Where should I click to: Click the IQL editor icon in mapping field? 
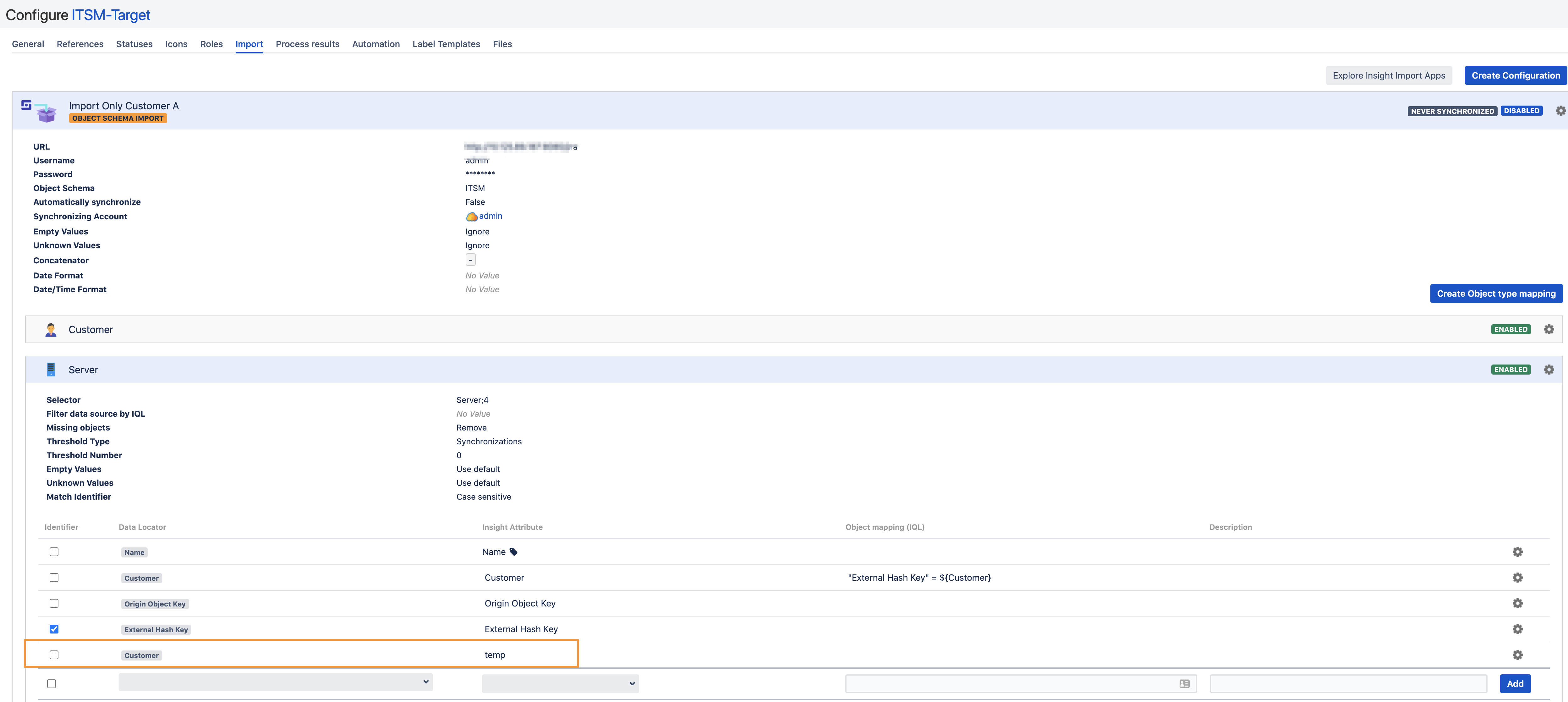tap(1184, 684)
